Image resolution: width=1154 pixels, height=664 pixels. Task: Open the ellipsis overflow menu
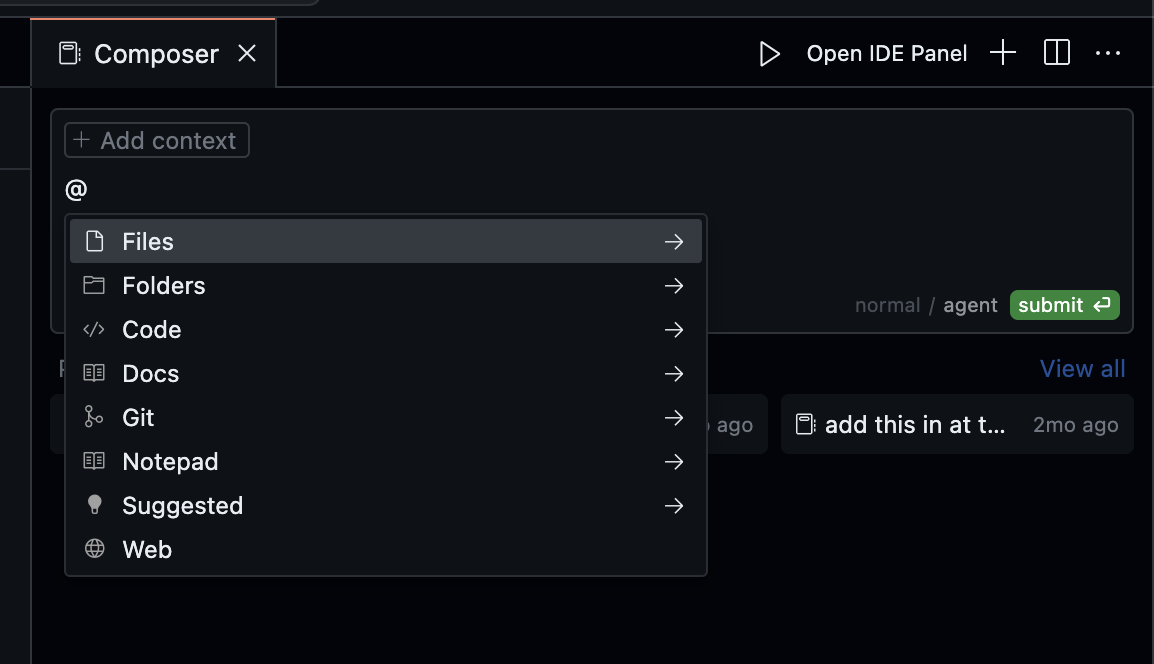point(1108,53)
